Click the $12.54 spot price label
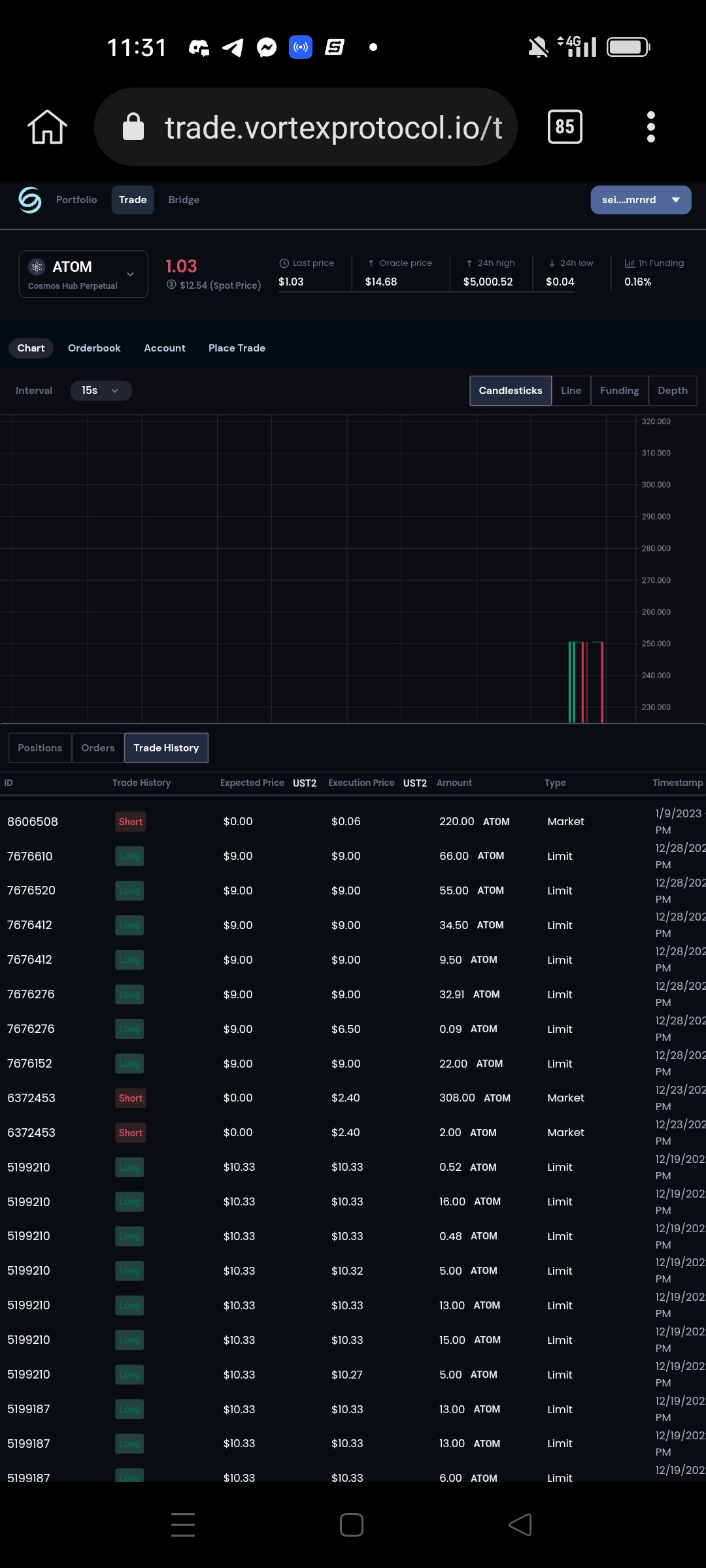 coord(220,286)
